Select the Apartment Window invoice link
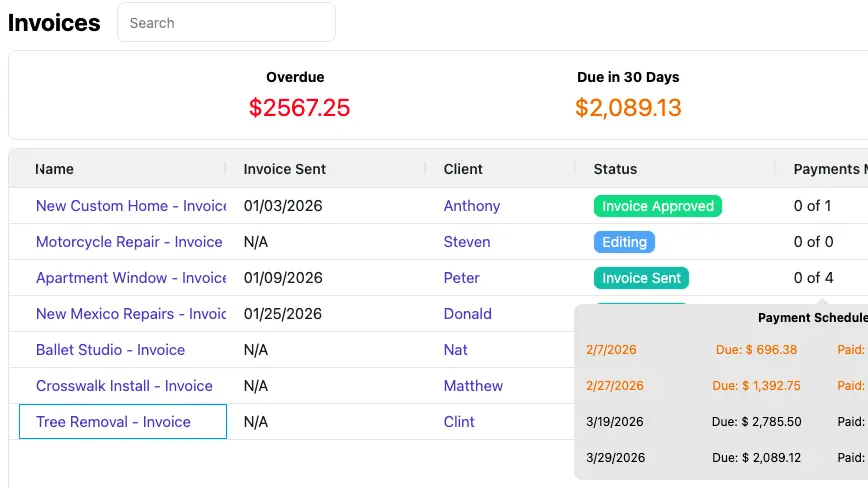Screen dimensions: 868x488 coord(131,278)
